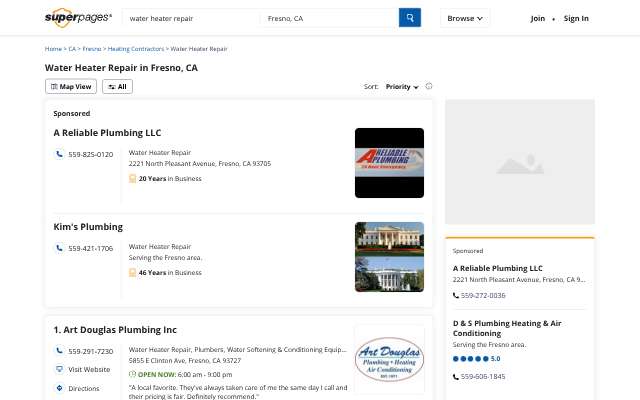Click the gray placeholder image in sidebar
640x400 pixels.
tap(520, 162)
